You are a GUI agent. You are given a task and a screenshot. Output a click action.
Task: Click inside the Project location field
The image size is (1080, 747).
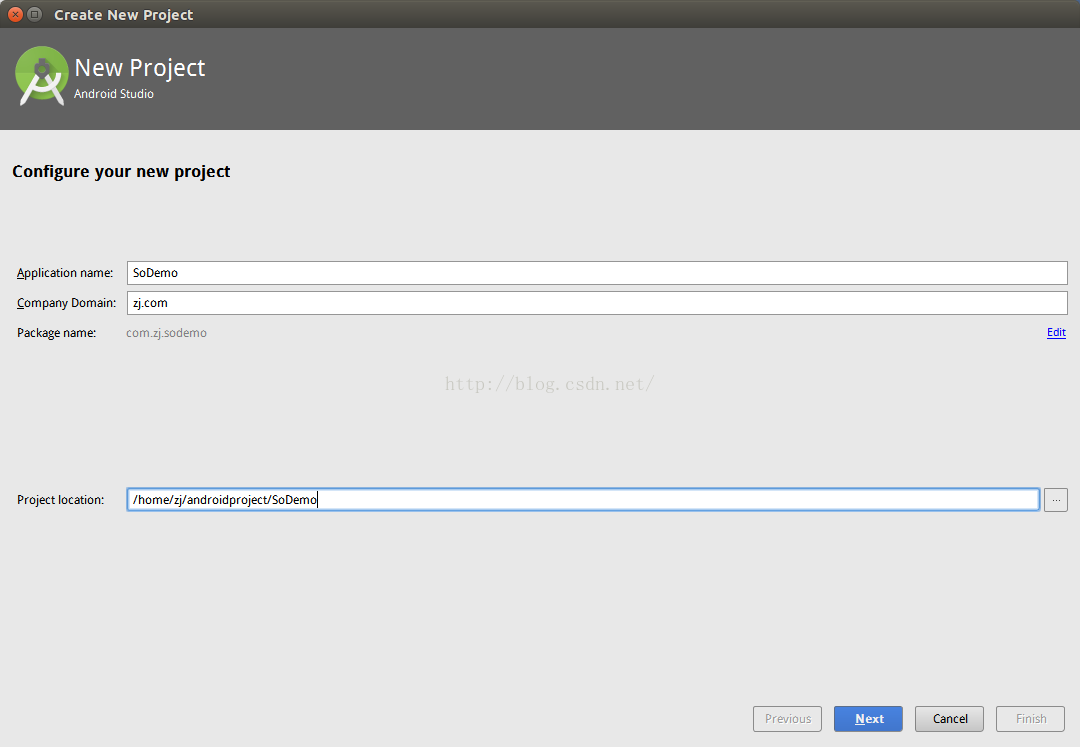[x=583, y=500]
